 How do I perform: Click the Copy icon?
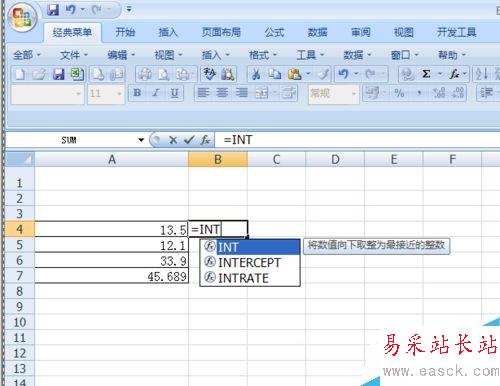pos(275,74)
